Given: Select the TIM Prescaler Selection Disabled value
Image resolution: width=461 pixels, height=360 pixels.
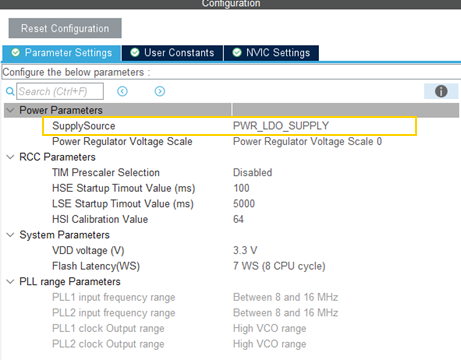Looking at the screenshot, I should coord(252,173).
